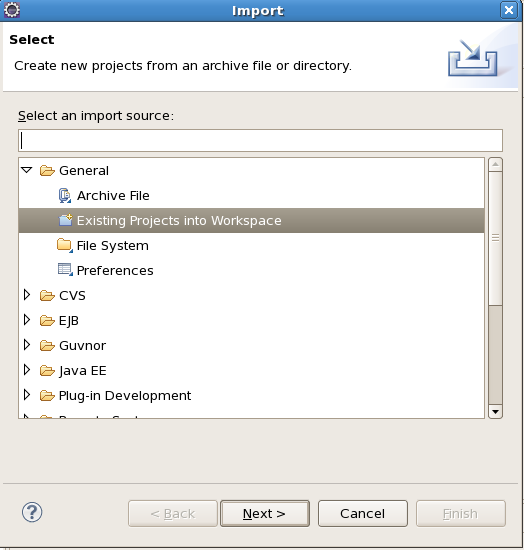
Task: Focus the import source filter field
Action: [x=260, y=141]
